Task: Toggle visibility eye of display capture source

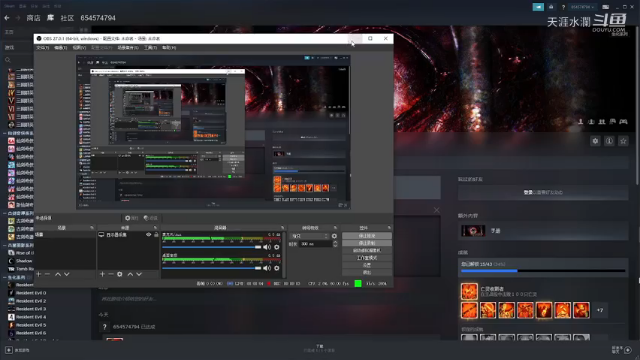Action: pos(149,235)
